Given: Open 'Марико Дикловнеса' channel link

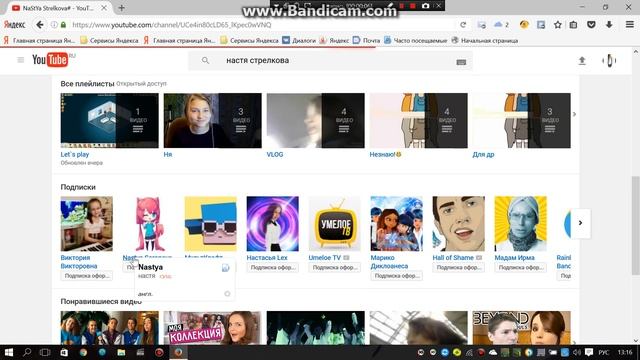Looking at the screenshot, I should click(x=389, y=262).
